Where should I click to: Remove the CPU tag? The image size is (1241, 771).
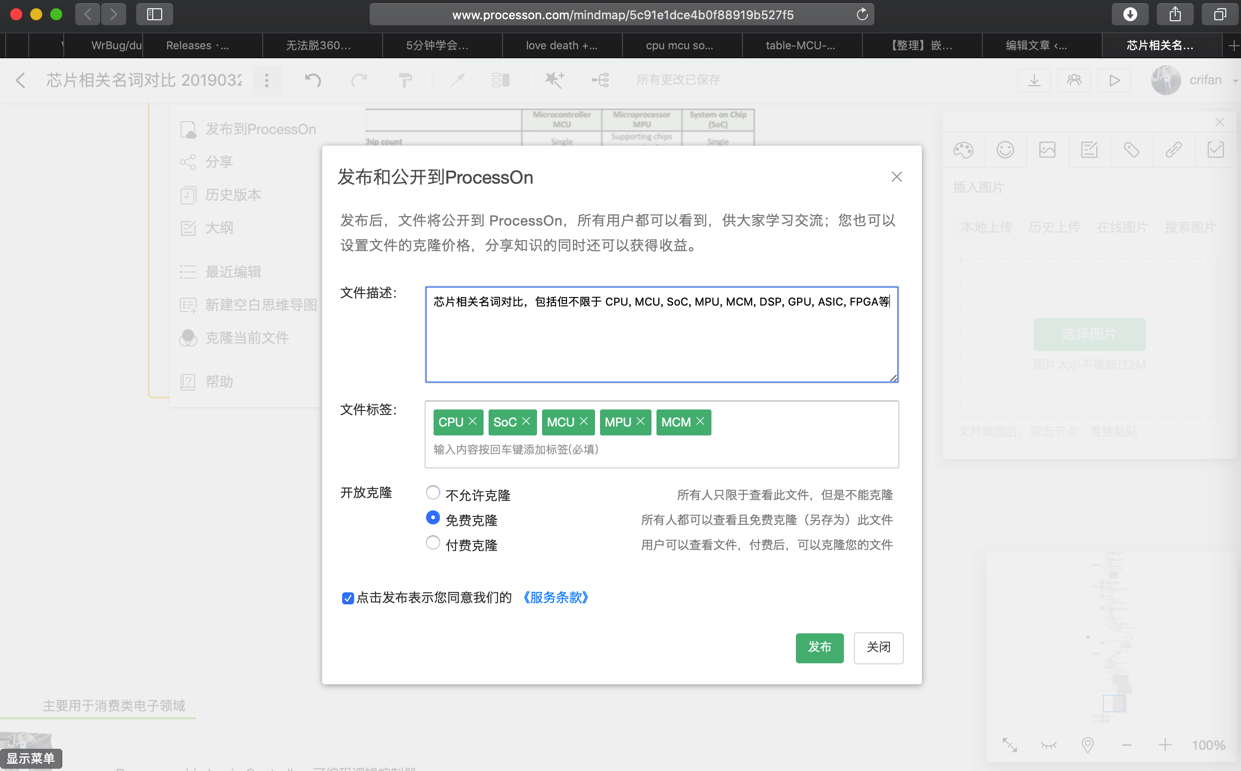[x=473, y=422]
